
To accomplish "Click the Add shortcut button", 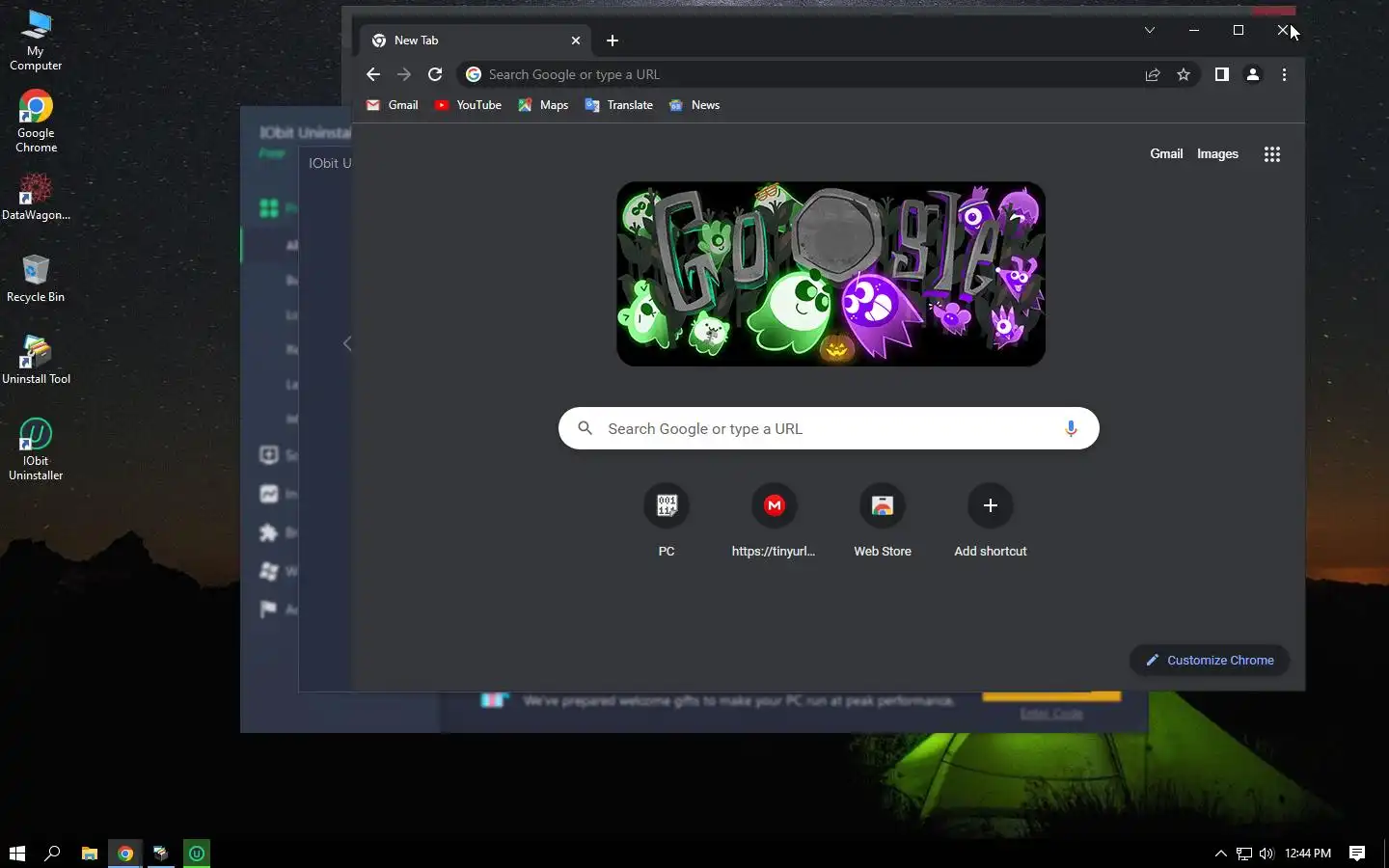I will coord(991,520).
